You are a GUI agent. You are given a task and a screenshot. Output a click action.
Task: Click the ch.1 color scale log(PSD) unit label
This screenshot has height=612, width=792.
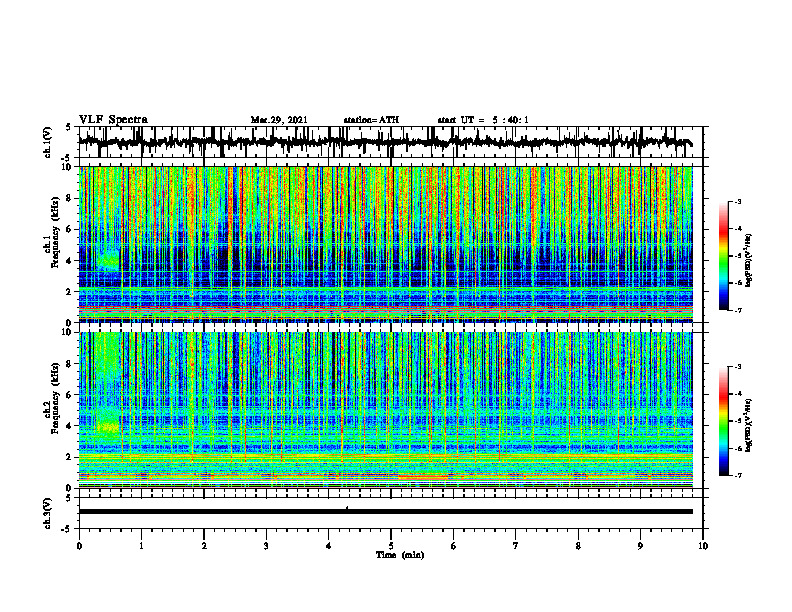[x=750, y=260]
